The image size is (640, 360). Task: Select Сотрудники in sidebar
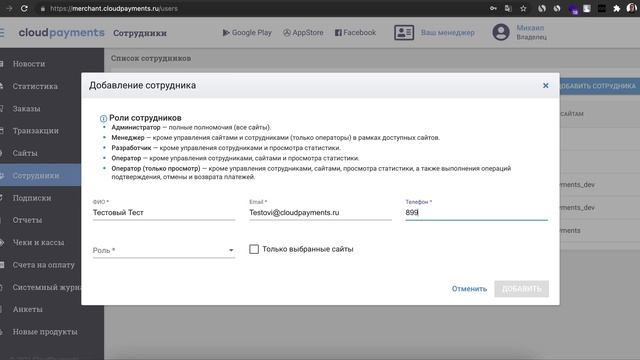coord(41,176)
